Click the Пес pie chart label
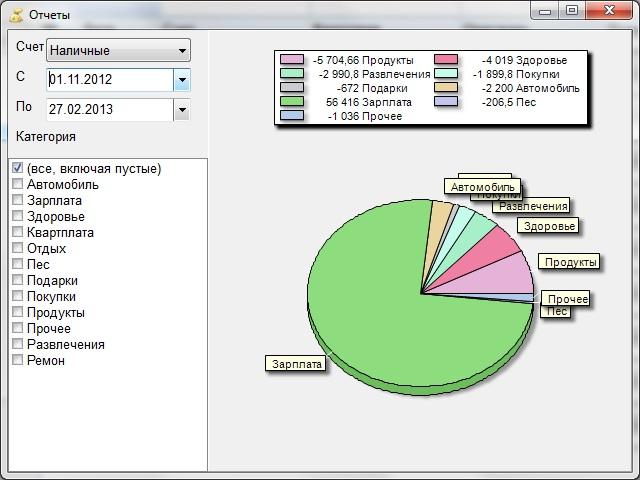Viewport: 640px width, 480px height. pos(556,311)
